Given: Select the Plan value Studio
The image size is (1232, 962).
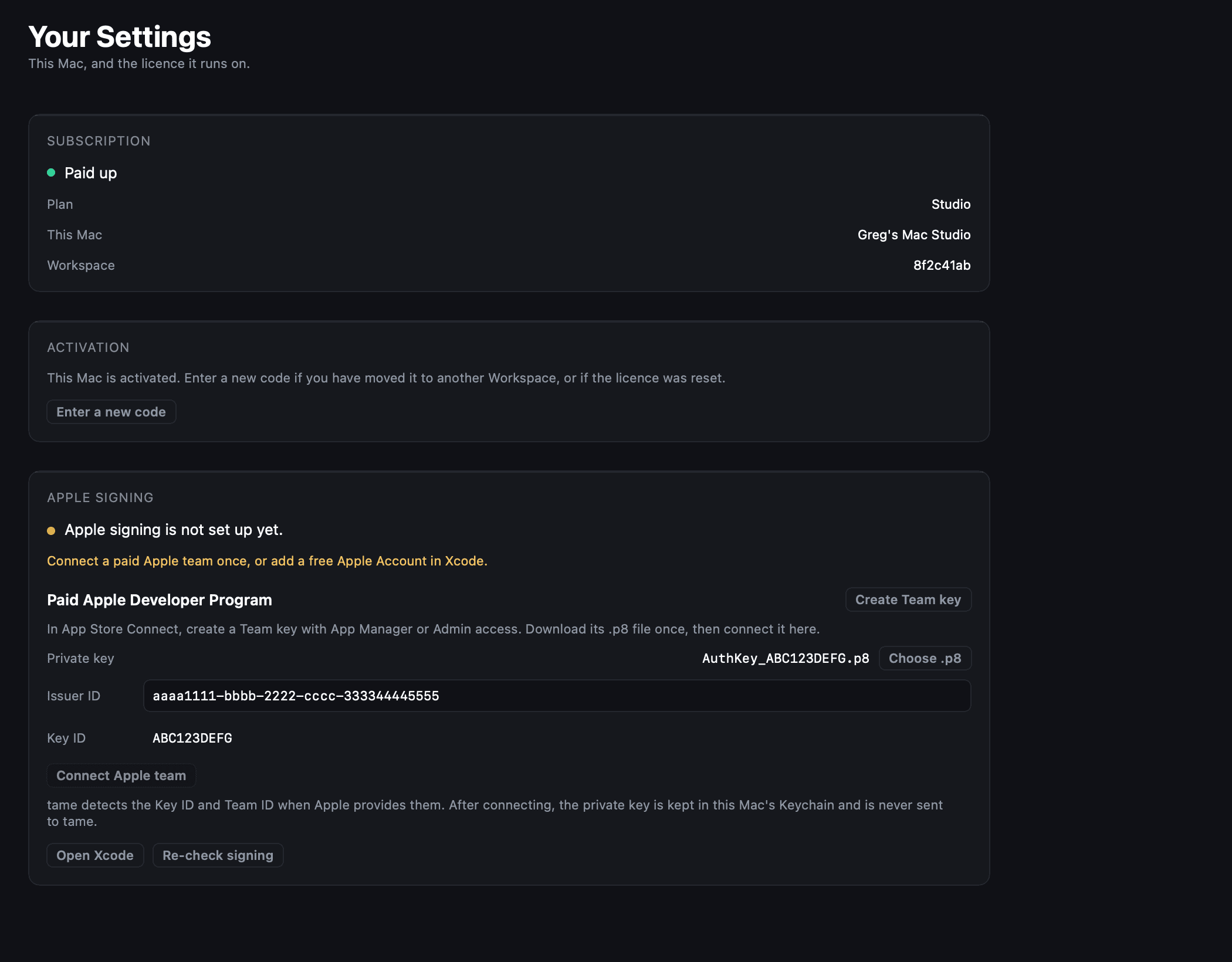Looking at the screenshot, I should 951,204.
